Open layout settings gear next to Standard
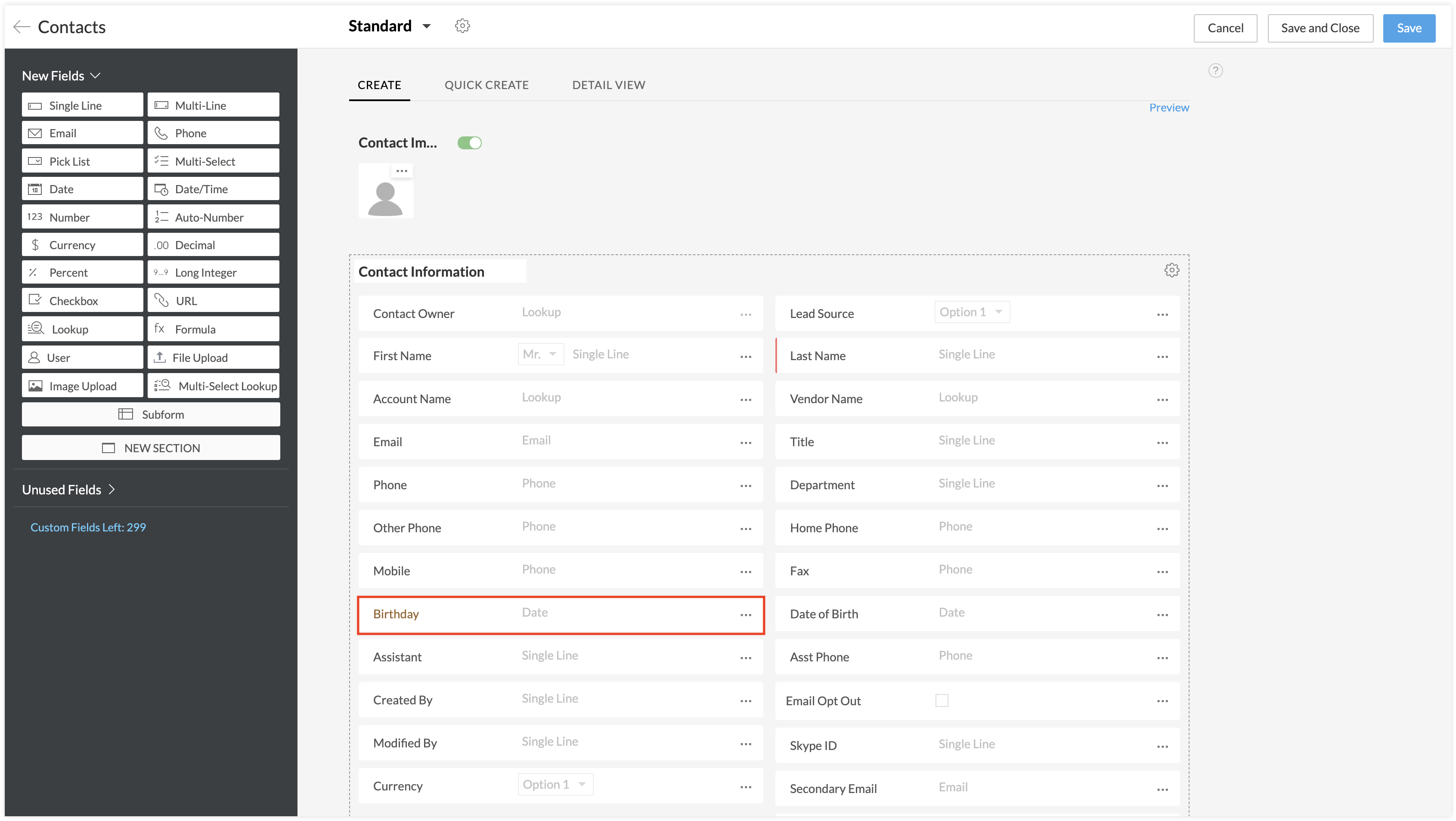 [462, 26]
